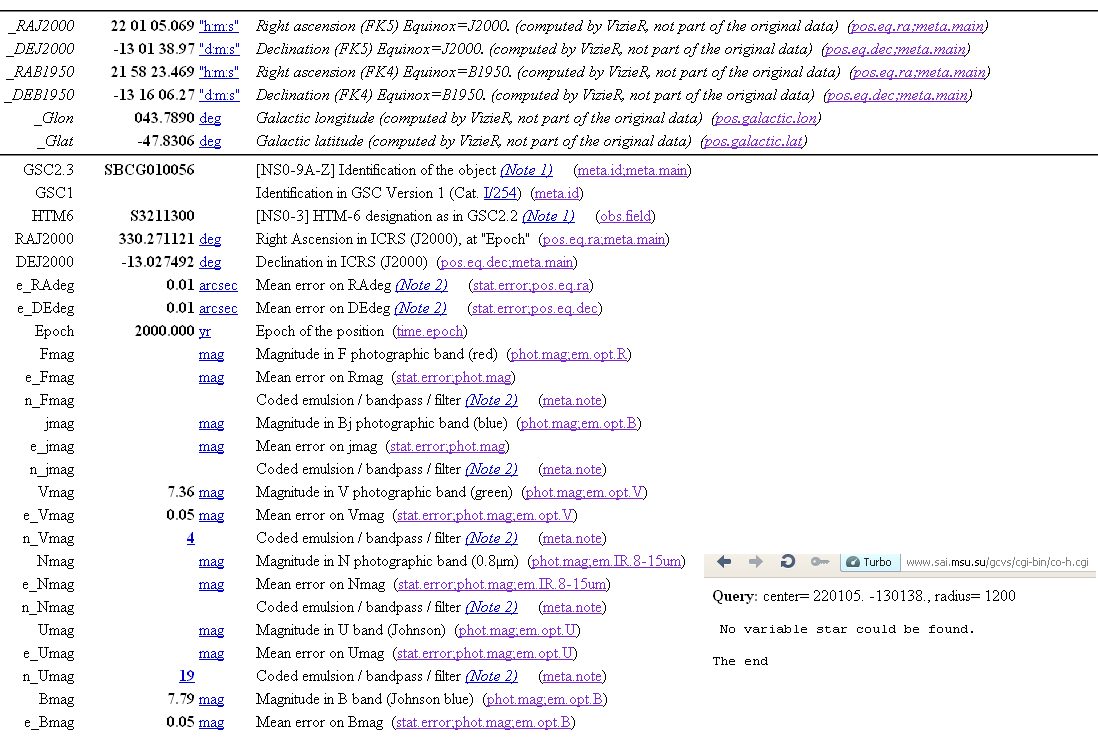The image size is (1098, 737).
Task: Open the yr unit link for Epoch
Action: click(x=205, y=331)
